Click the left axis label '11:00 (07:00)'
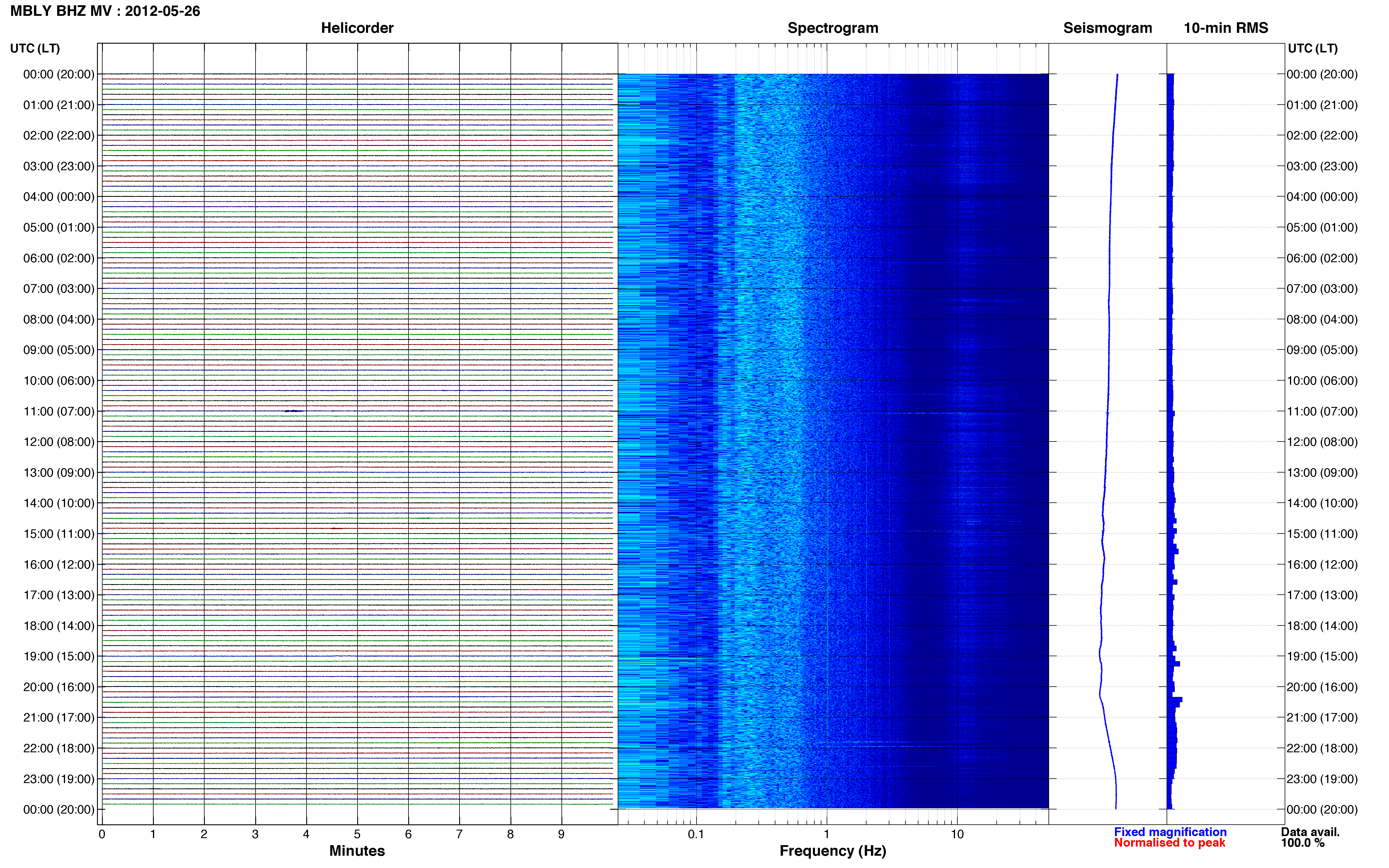1389x868 pixels. pyautogui.click(x=59, y=412)
